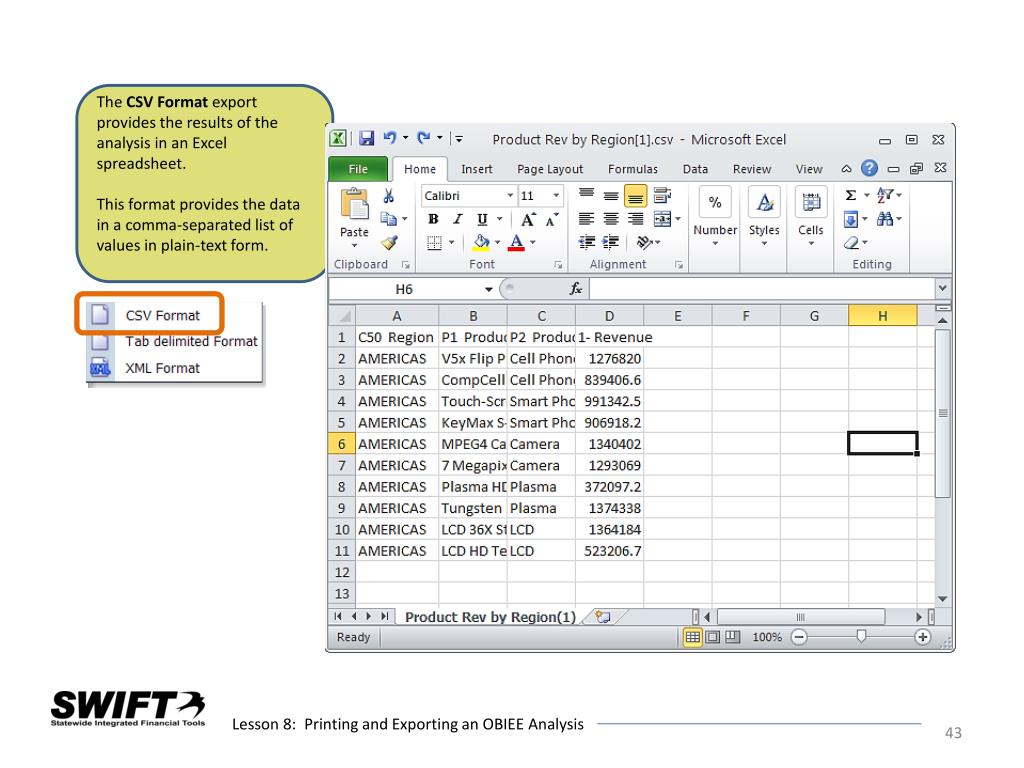Screen dimensions: 1024x768
Task: Open the Styles gallery
Action: pyautogui.click(x=764, y=217)
